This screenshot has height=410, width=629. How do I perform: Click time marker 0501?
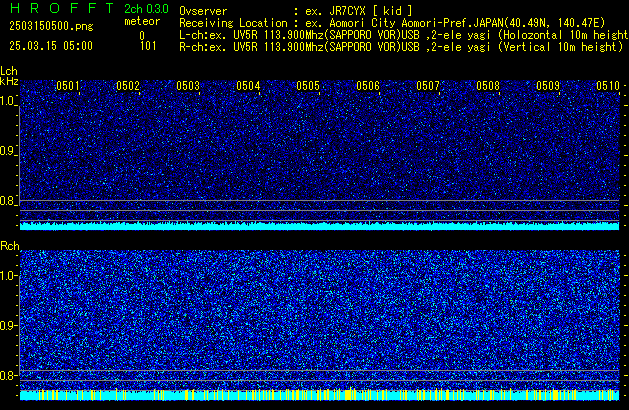68,86
